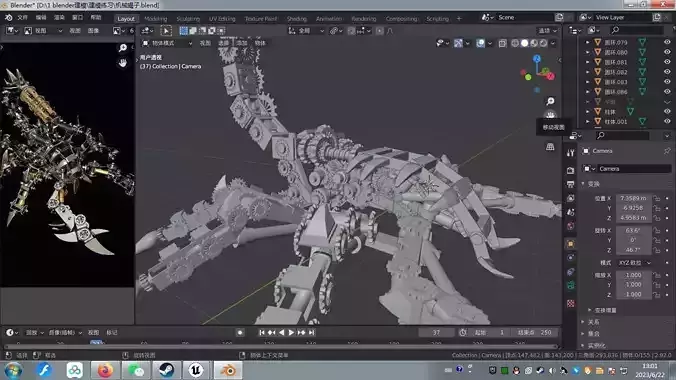Toggle viewport gizmos display
The width and height of the screenshot is (676, 380).
point(458,43)
